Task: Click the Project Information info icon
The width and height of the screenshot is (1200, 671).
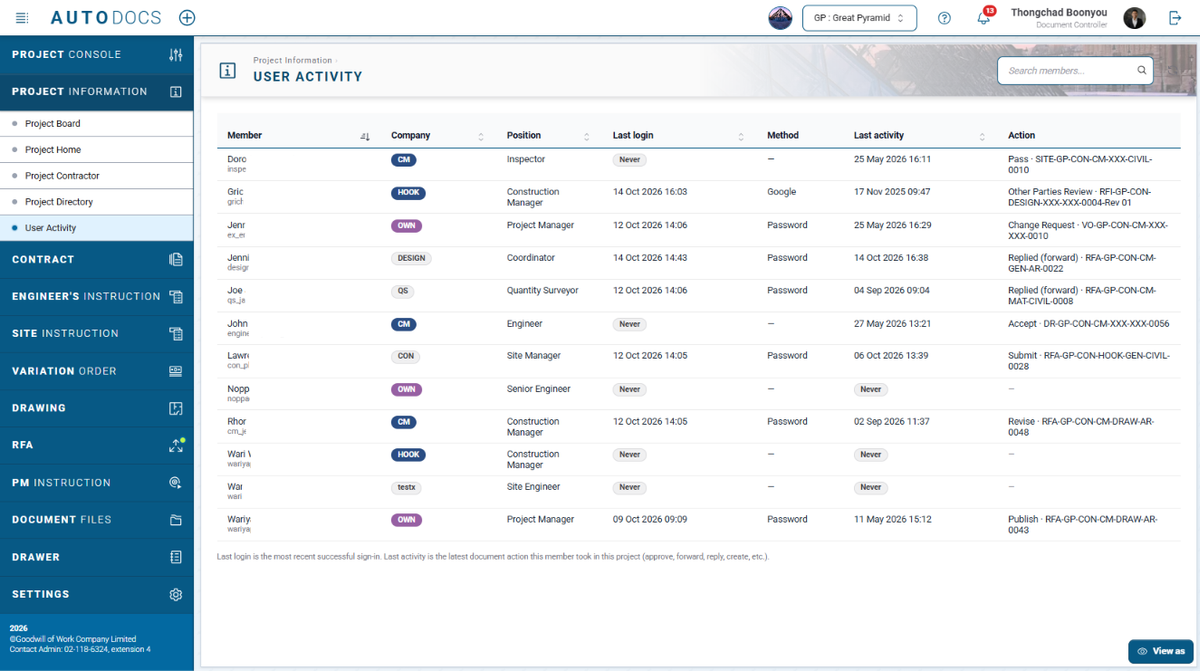Action: coord(176,92)
